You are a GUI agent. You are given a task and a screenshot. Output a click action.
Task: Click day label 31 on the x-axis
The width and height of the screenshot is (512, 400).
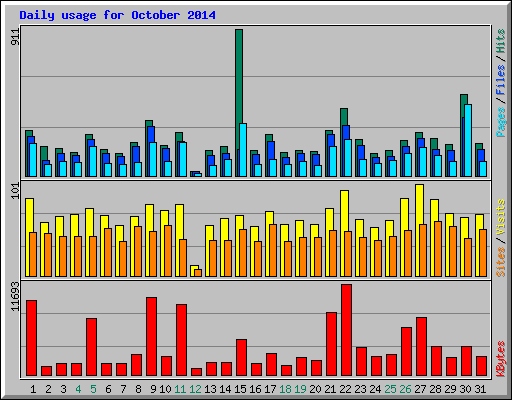480,389
